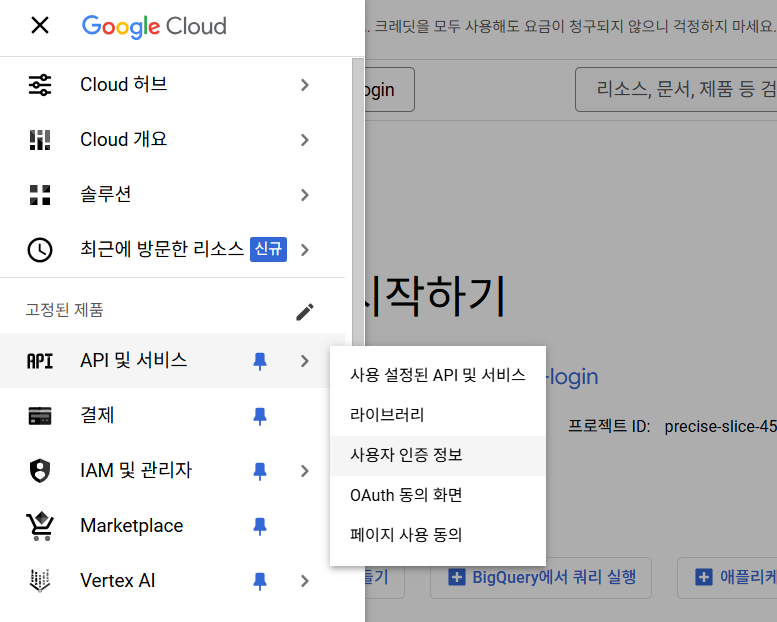Viewport: 777px width, 622px height.
Task: Open 최근에 방문한 리소스 menu item
Action: pyautogui.click(x=172, y=250)
